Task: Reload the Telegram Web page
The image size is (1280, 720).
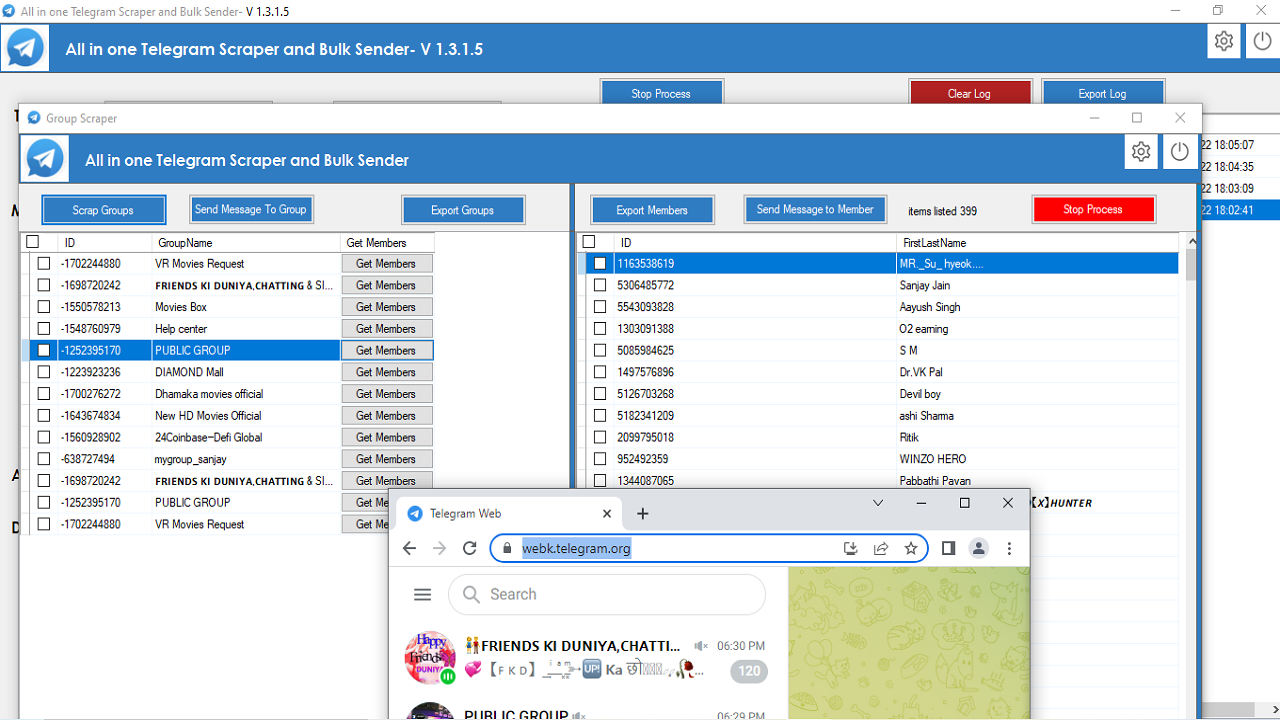Action: [469, 548]
